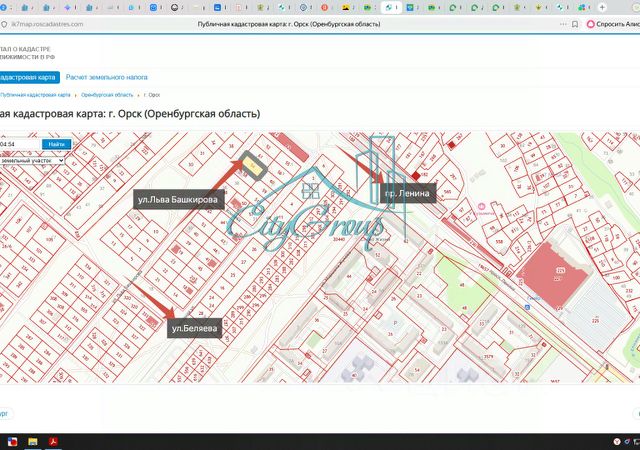Select the lk7map.roscadastres.com address text
This screenshot has width=640, height=450.
pyautogui.click(x=47, y=24)
